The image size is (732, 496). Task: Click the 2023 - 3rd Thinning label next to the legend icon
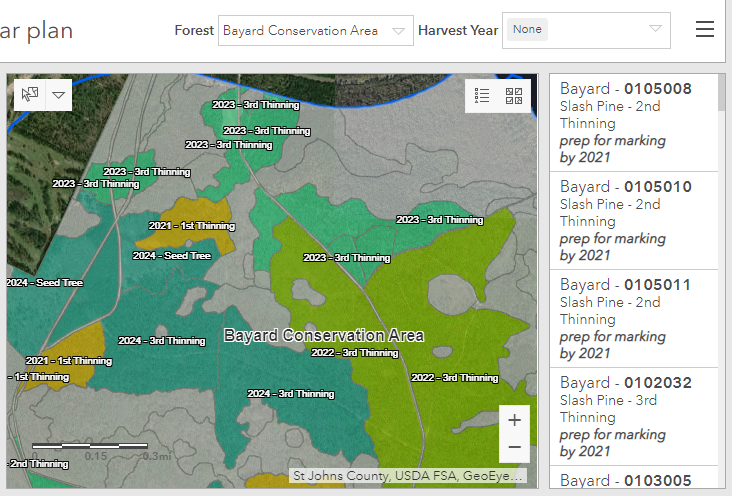[x=440, y=220]
